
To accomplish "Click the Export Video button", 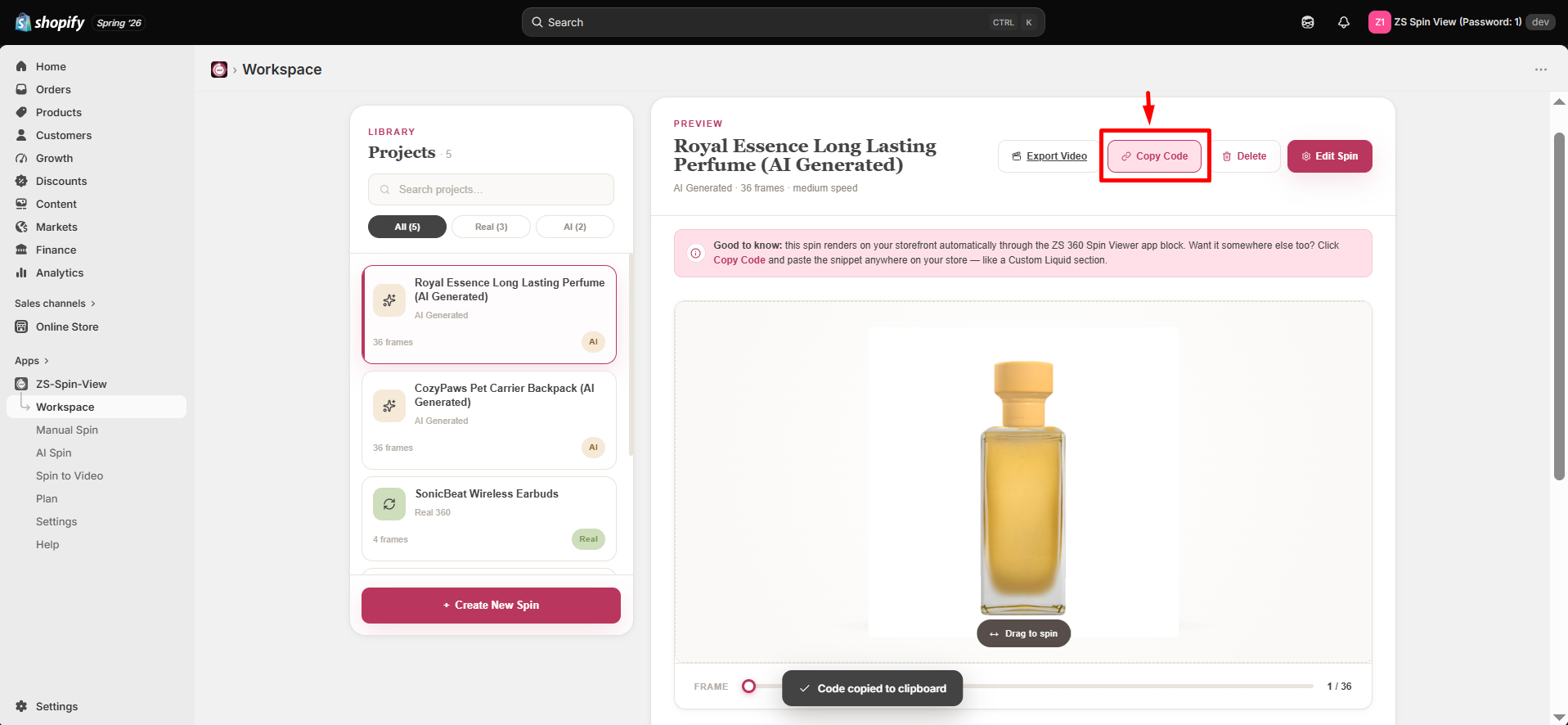I will (1049, 156).
